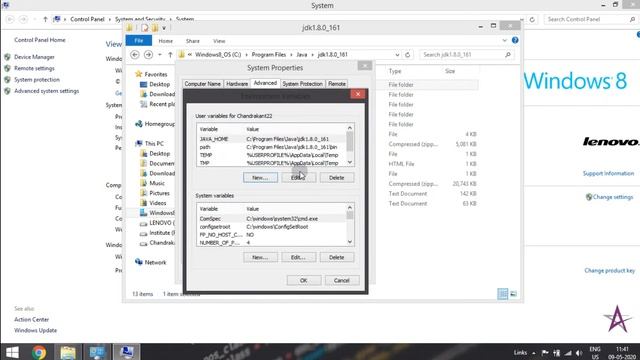The width and height of the screenshot is (640, 360).
Task: Open Remote settings link
Action: pyautogui.click(x=34, y=69)
